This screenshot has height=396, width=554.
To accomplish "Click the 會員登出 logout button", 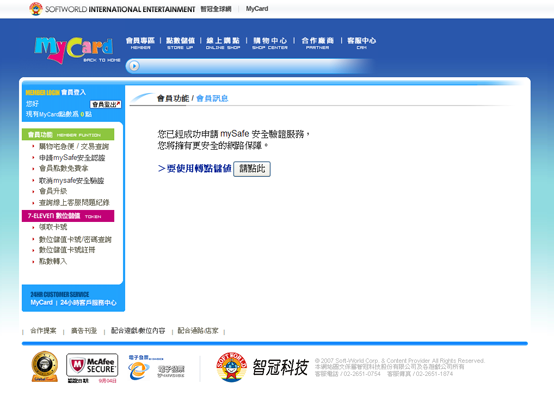I will click(x=106, y=104).
